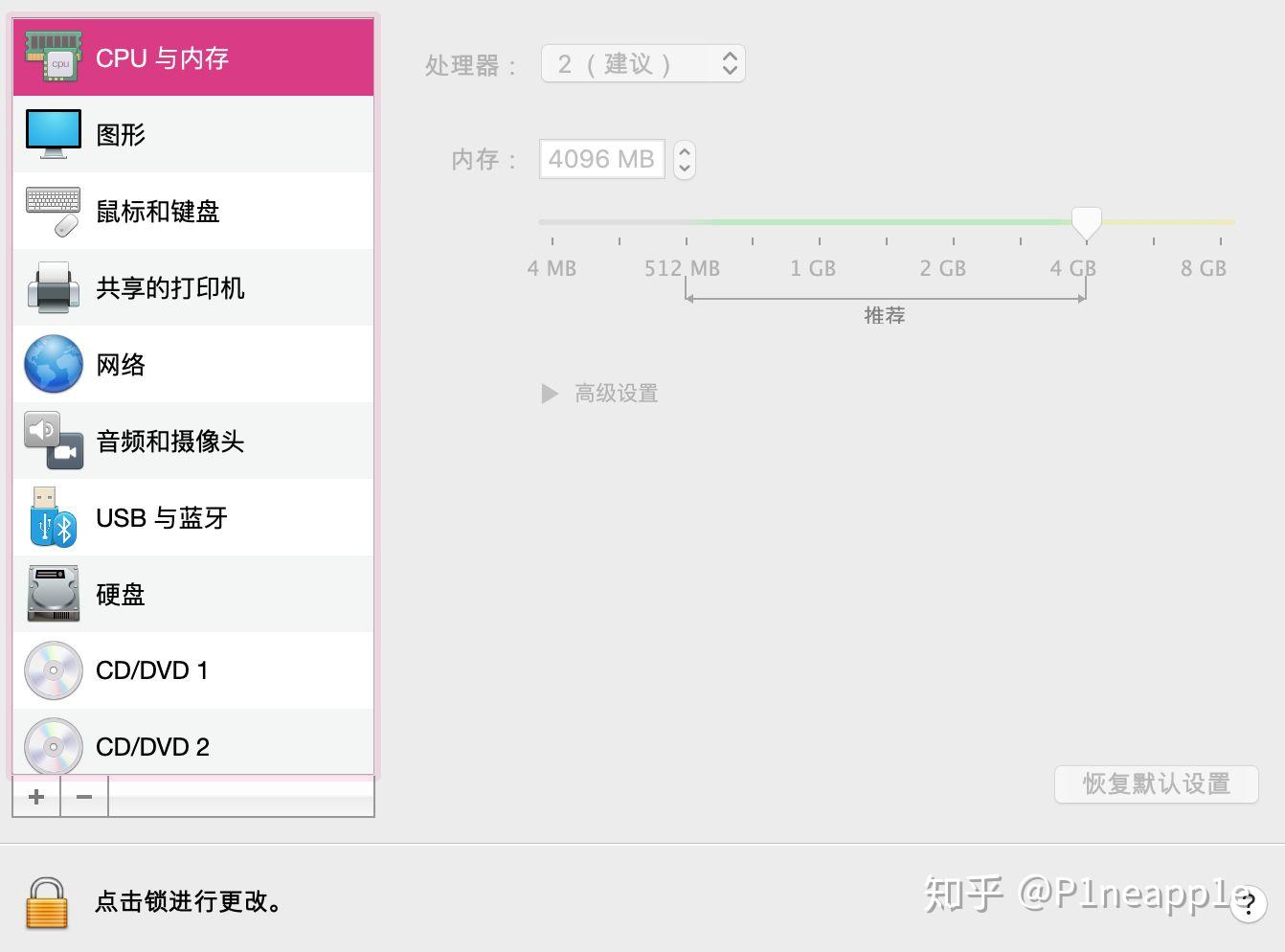This screenshot has height=952, width=1285.
Task: Open the 处理器 count dropdown
Action: click(x=642, y=63)
